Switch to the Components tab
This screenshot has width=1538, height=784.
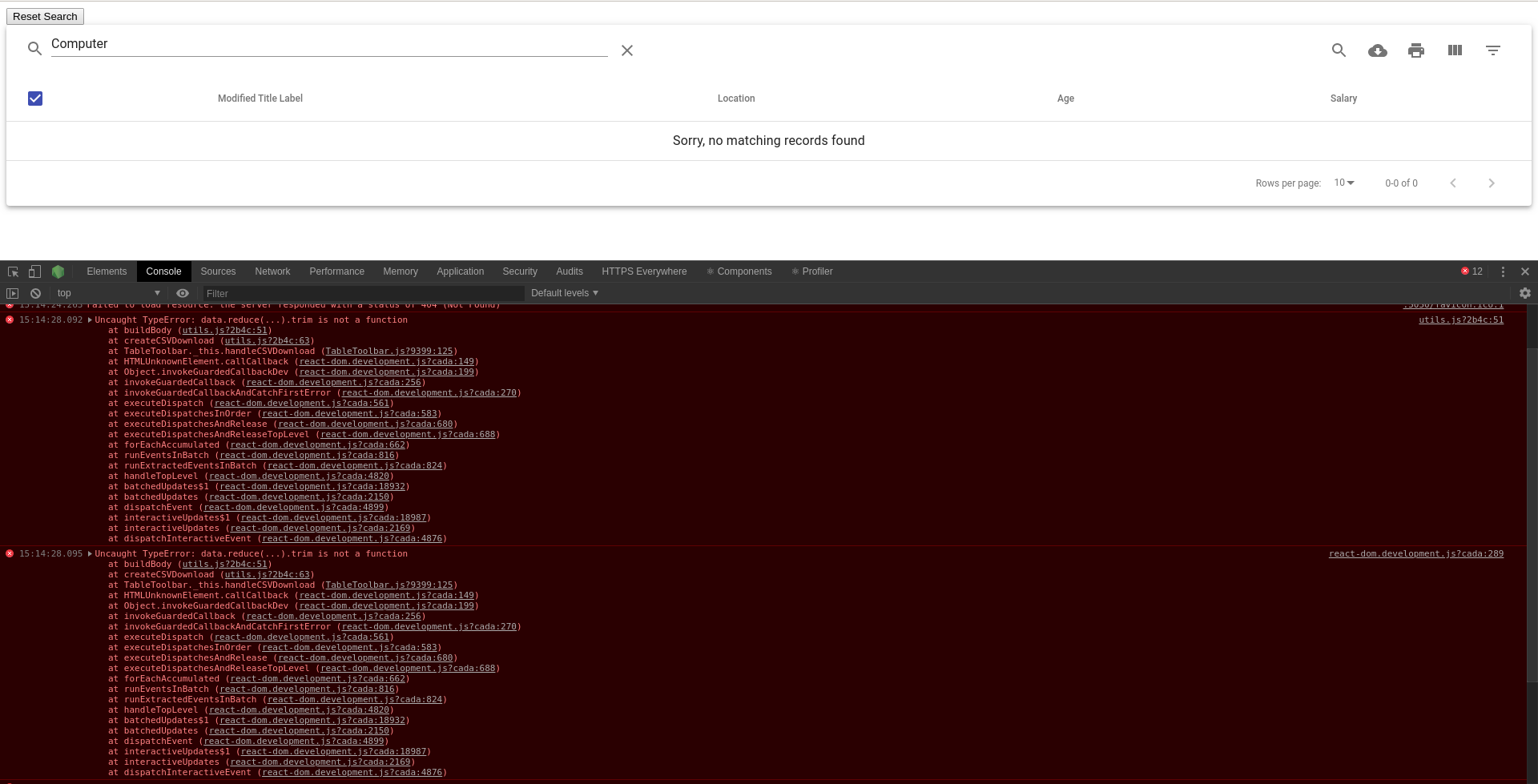[744, 271]
